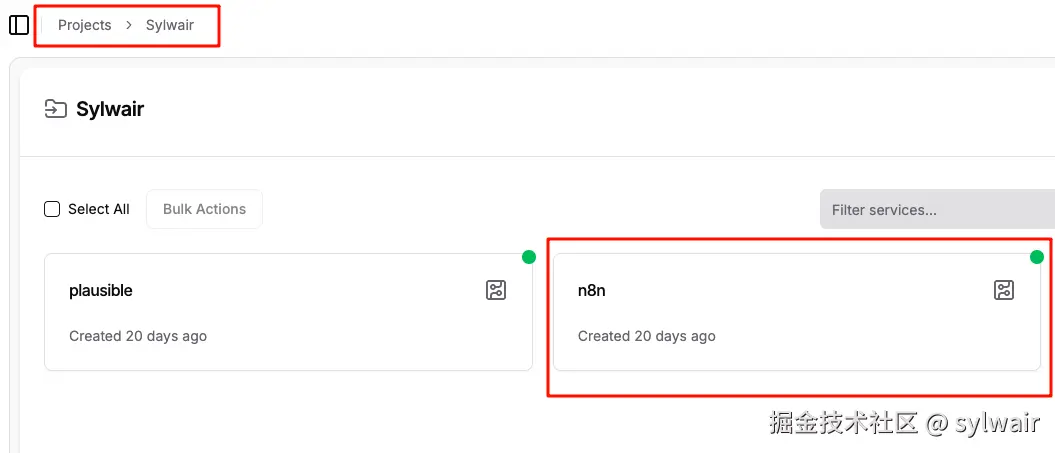Click the n8n service name
The image size is (1055, 453).
[x=592, y=291]
